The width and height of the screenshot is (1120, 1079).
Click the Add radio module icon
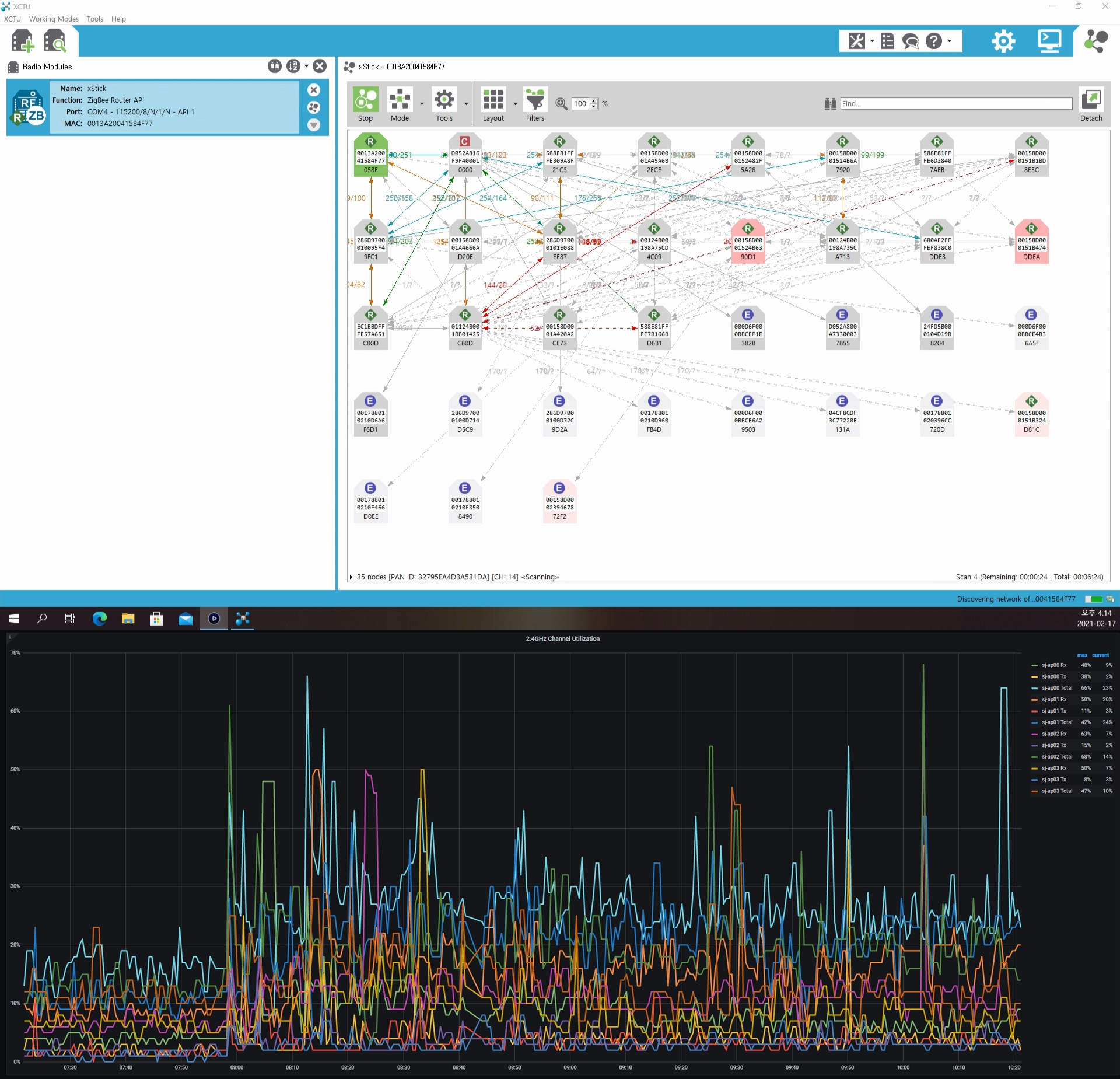[23, 41]
